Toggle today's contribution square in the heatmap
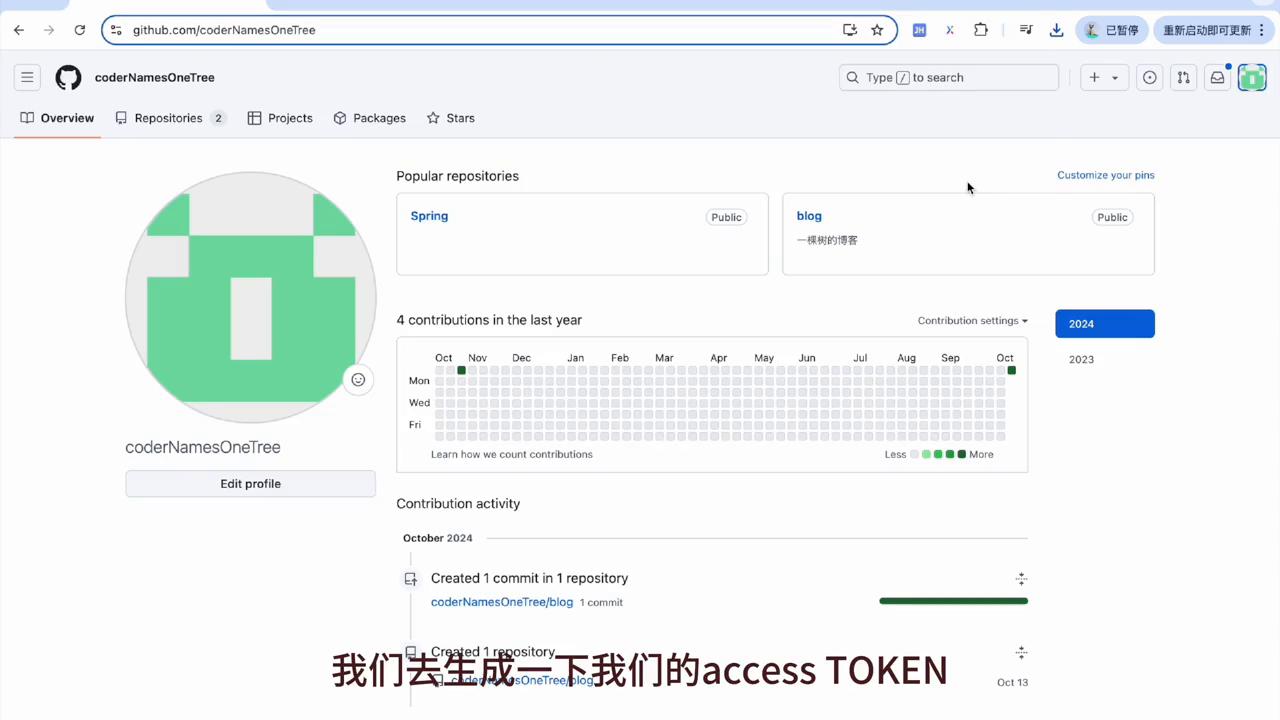The height and width of the screenshot is (720, 1280). coord(1011,370)
